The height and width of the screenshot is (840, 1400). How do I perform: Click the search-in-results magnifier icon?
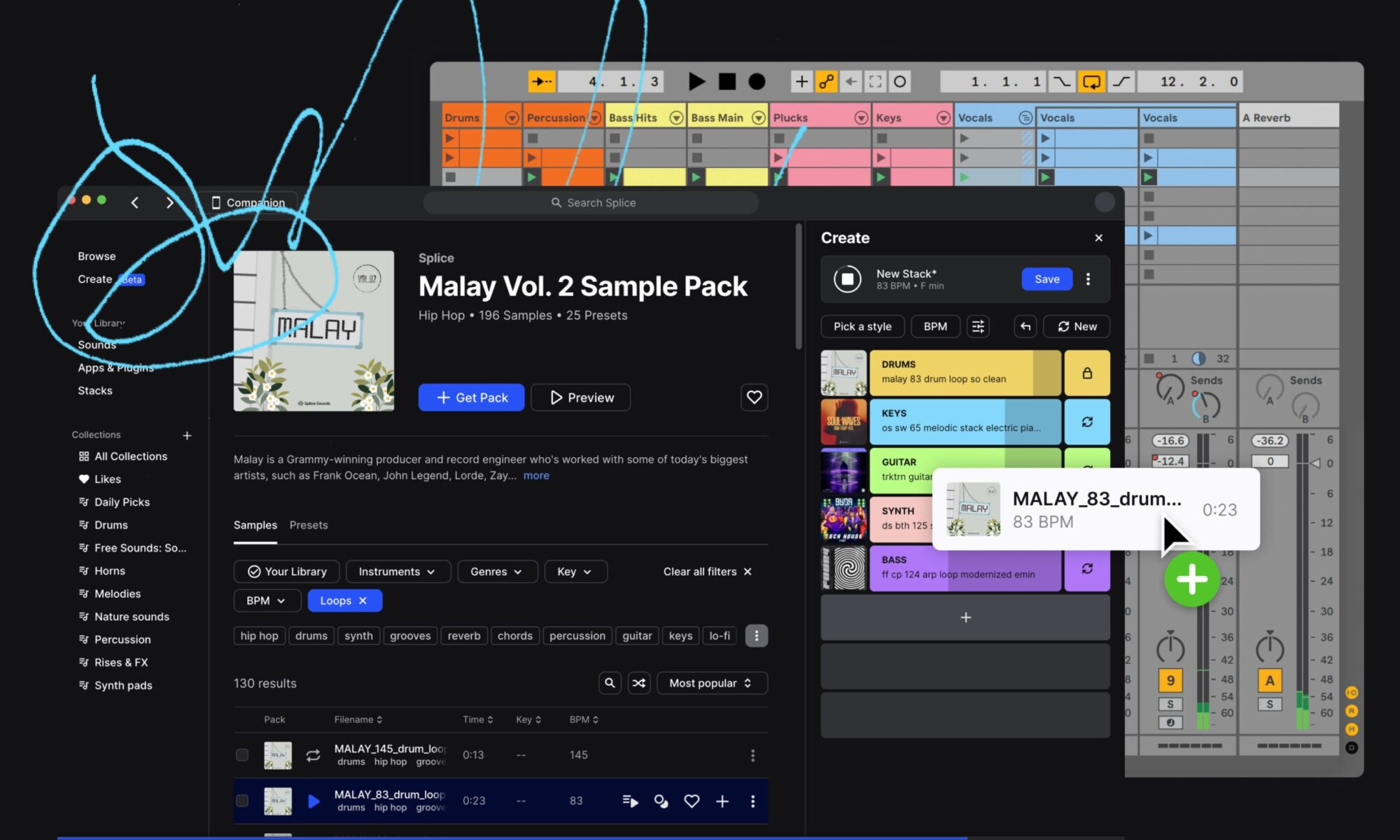[x=610, y=682]
